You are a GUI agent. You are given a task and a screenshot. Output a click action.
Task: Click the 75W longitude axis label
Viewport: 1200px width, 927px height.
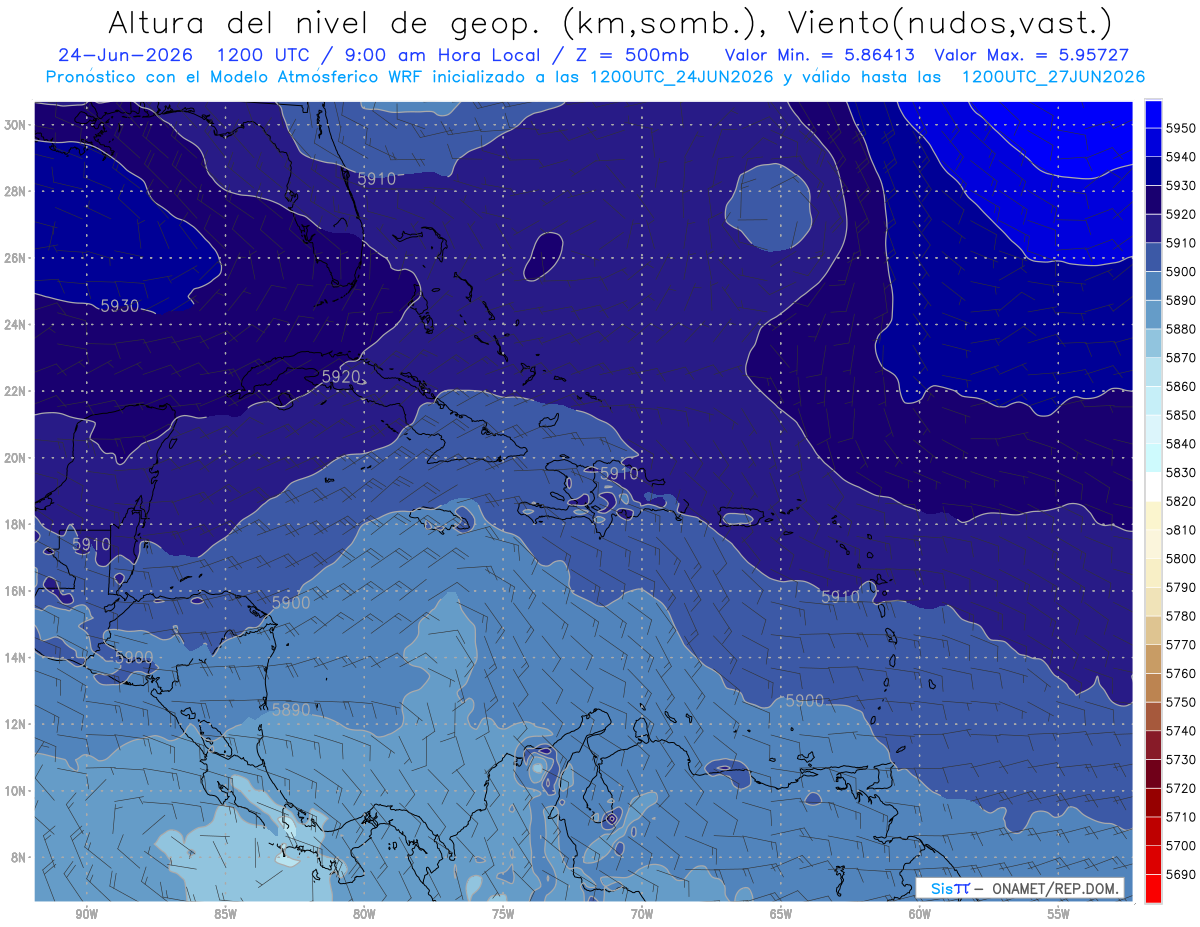tap(503, 914)
